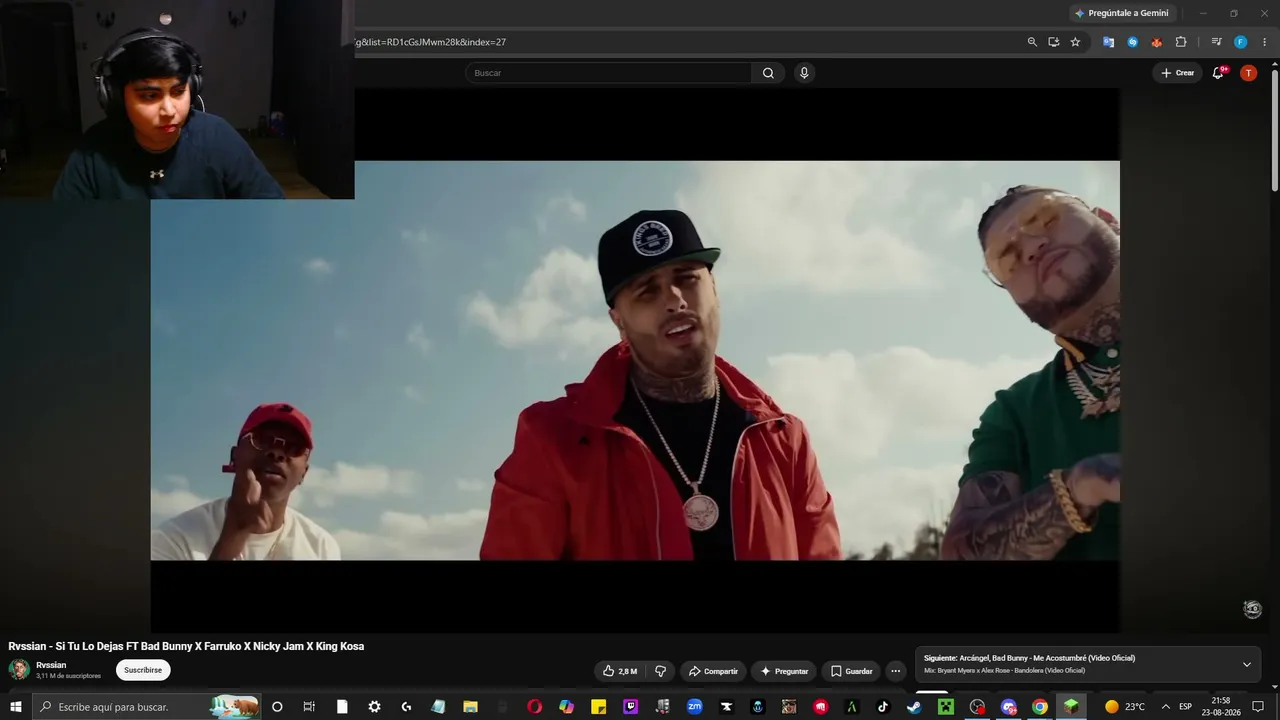This screenshot has width=1280, height=720.
Task: Save the video with Guardar
Action: coord(851,671)
